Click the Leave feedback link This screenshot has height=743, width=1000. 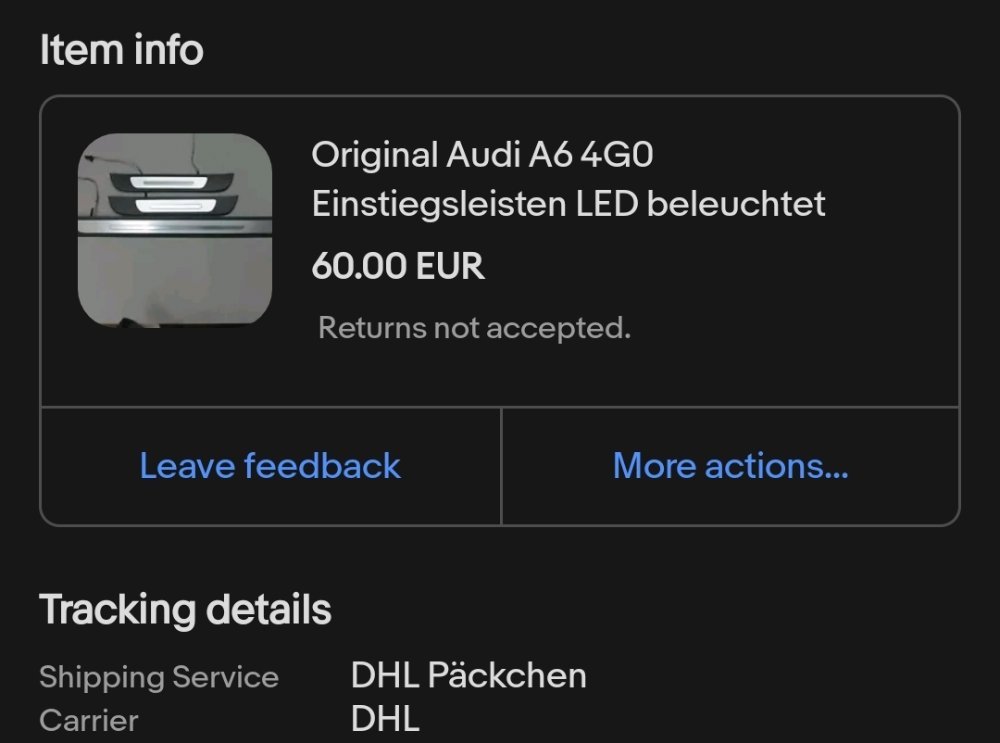(x=270, y=466)
